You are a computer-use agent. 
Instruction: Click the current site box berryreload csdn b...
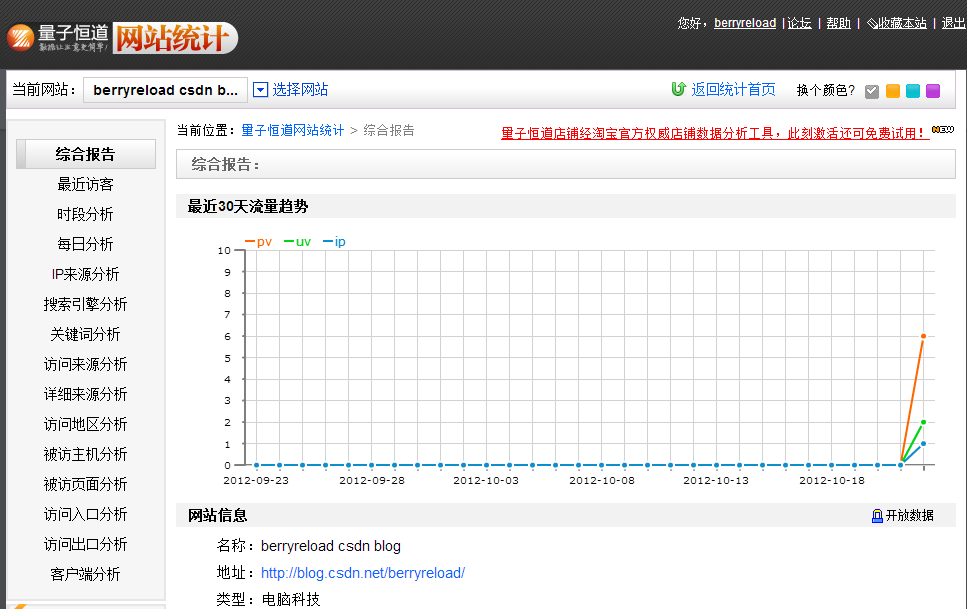165,90
